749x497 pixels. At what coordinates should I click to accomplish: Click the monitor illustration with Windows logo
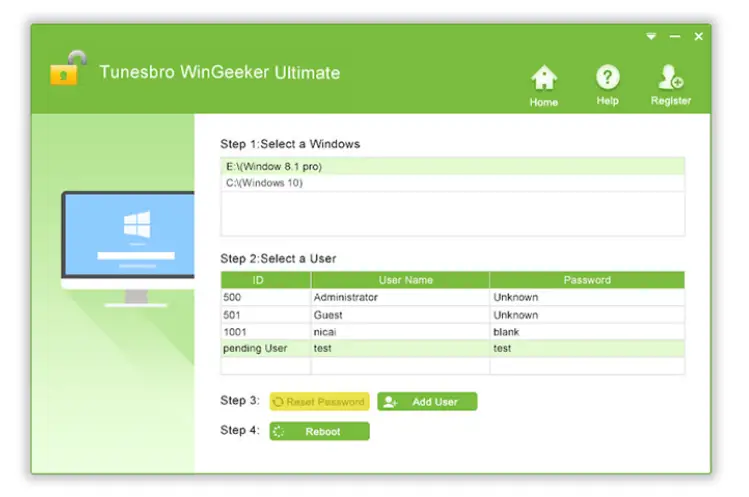pos(128,248)
